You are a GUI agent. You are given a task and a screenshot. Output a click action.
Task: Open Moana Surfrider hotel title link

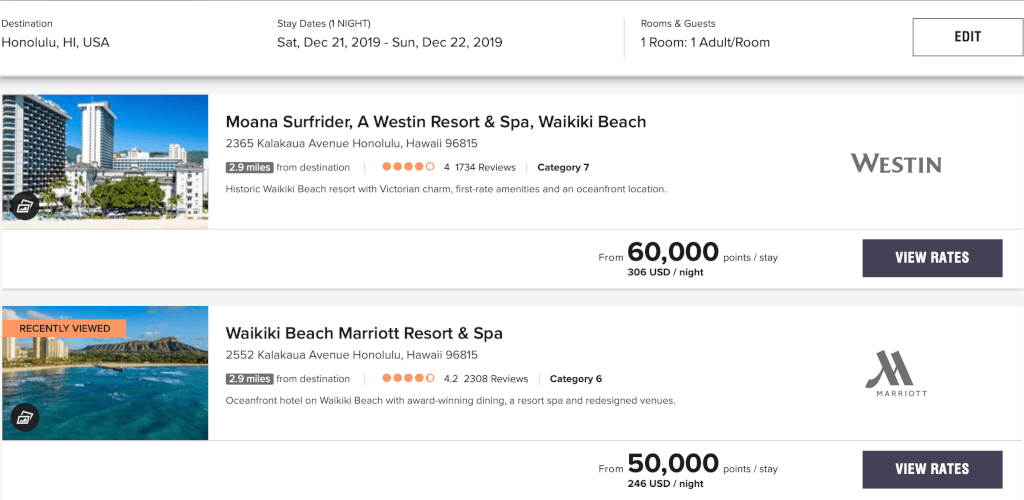(x=436, y=122)
